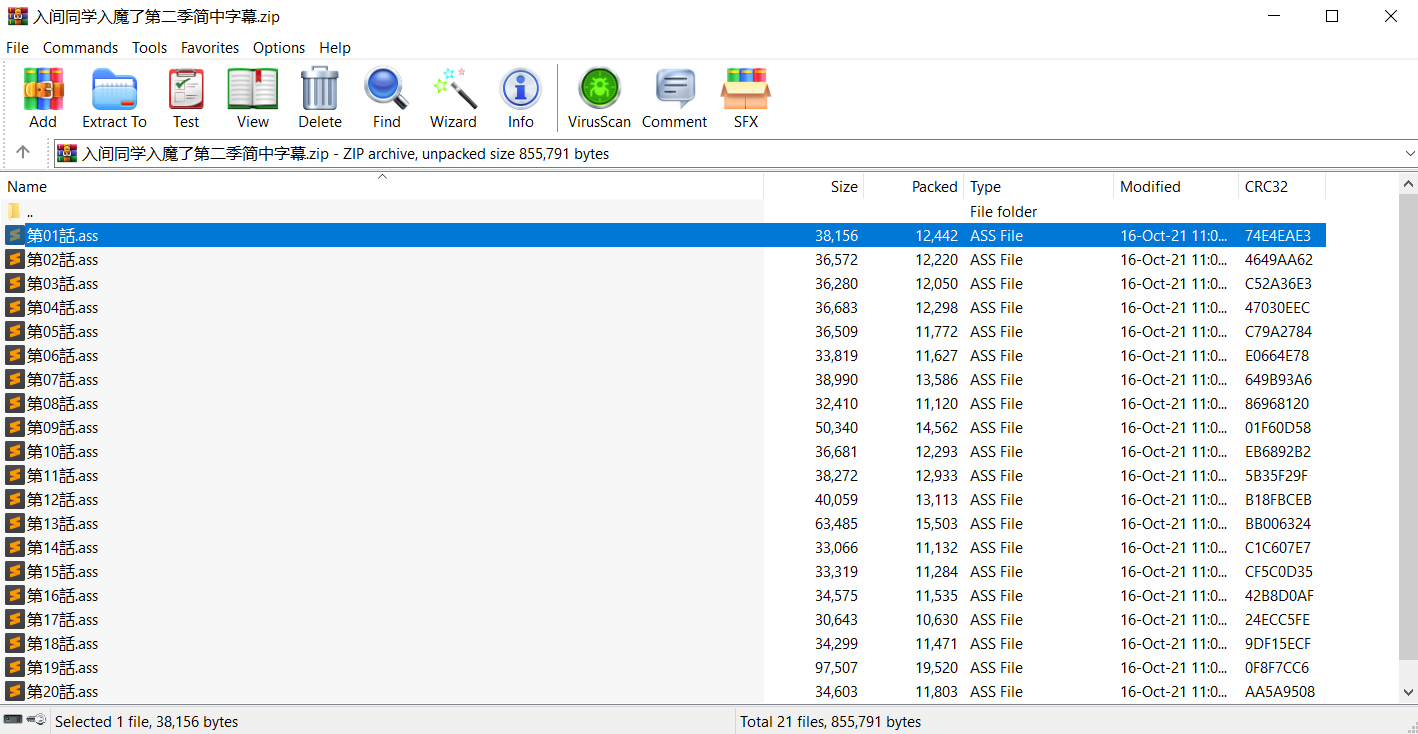Screen dimensions: 1418x734
Task: Open the Favorites menu
Action: click(210, 47)
